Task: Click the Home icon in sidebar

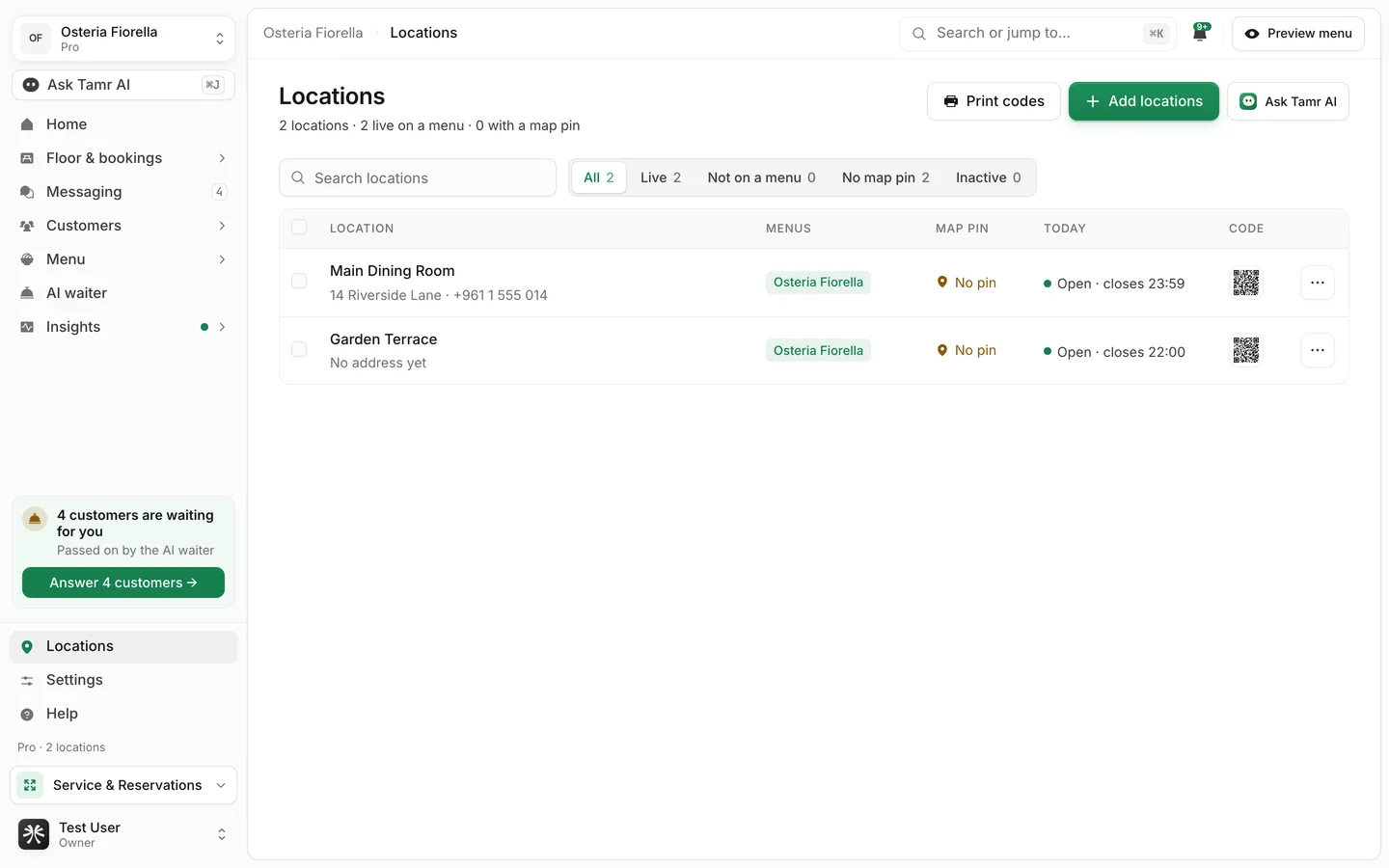Action: [27, 124]
